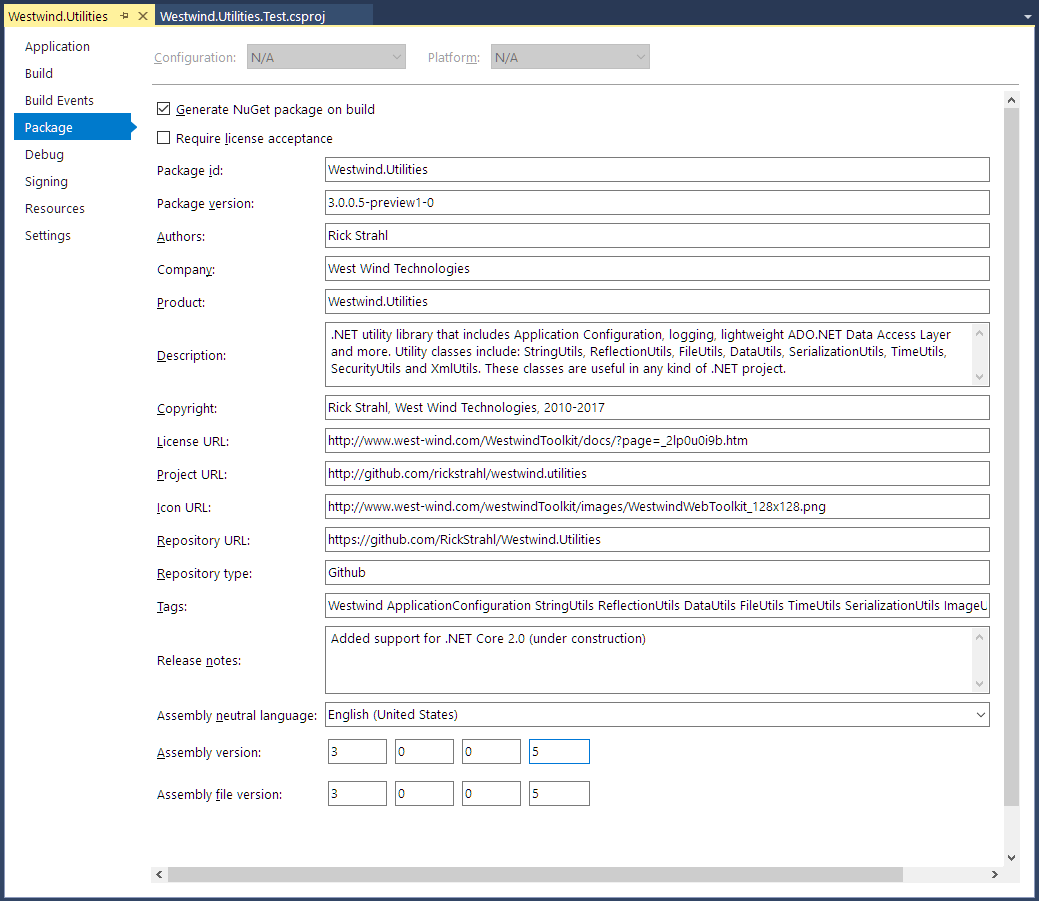Click Release notes scroll up arrow

coord(979,637)
